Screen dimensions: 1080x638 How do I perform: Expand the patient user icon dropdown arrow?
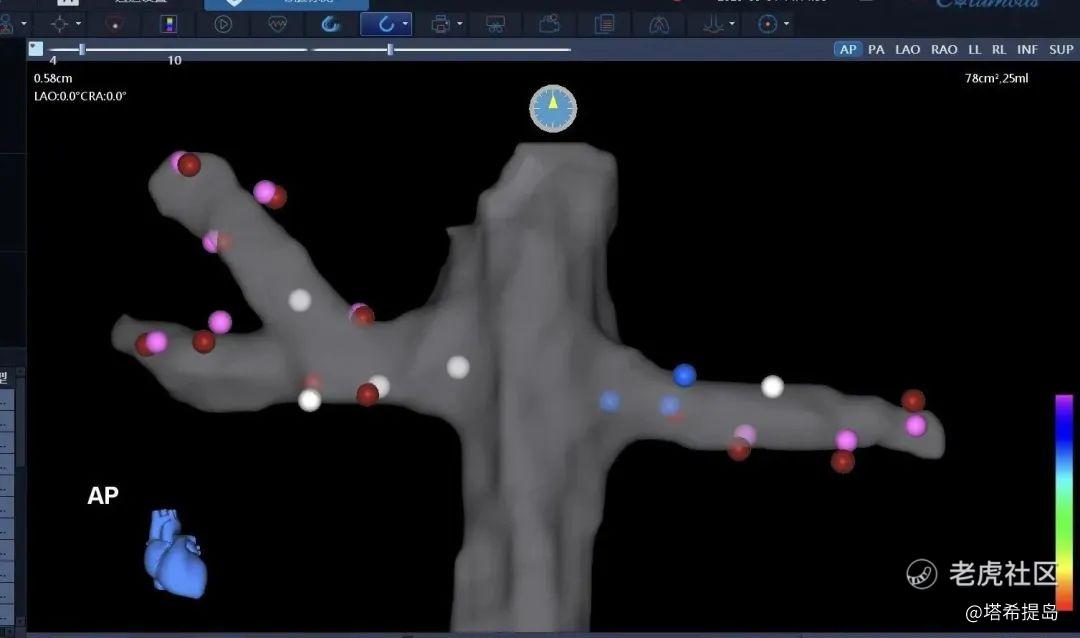point(24,24)
